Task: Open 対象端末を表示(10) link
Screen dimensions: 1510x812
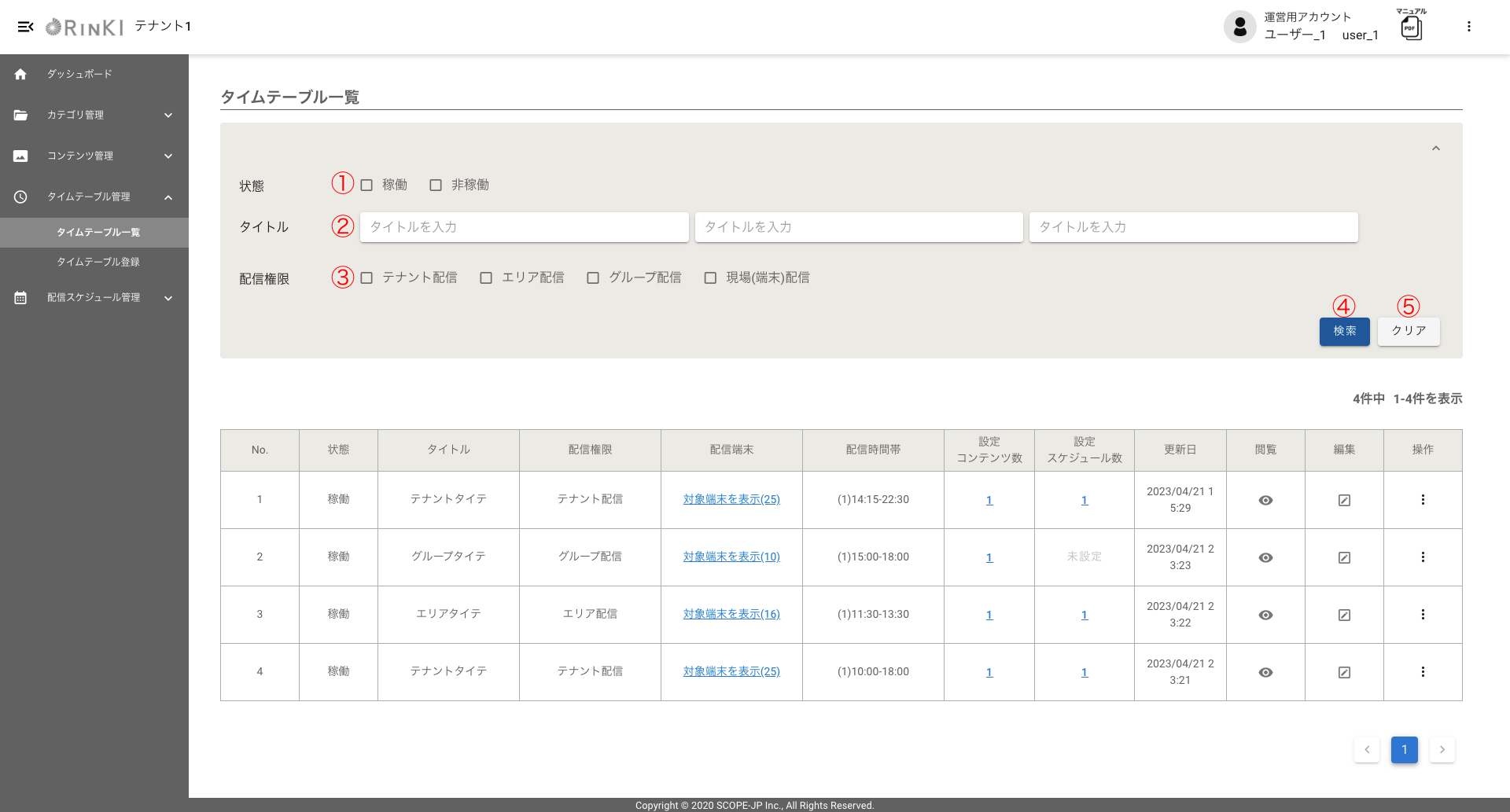Action: click(x=731, y=557)
